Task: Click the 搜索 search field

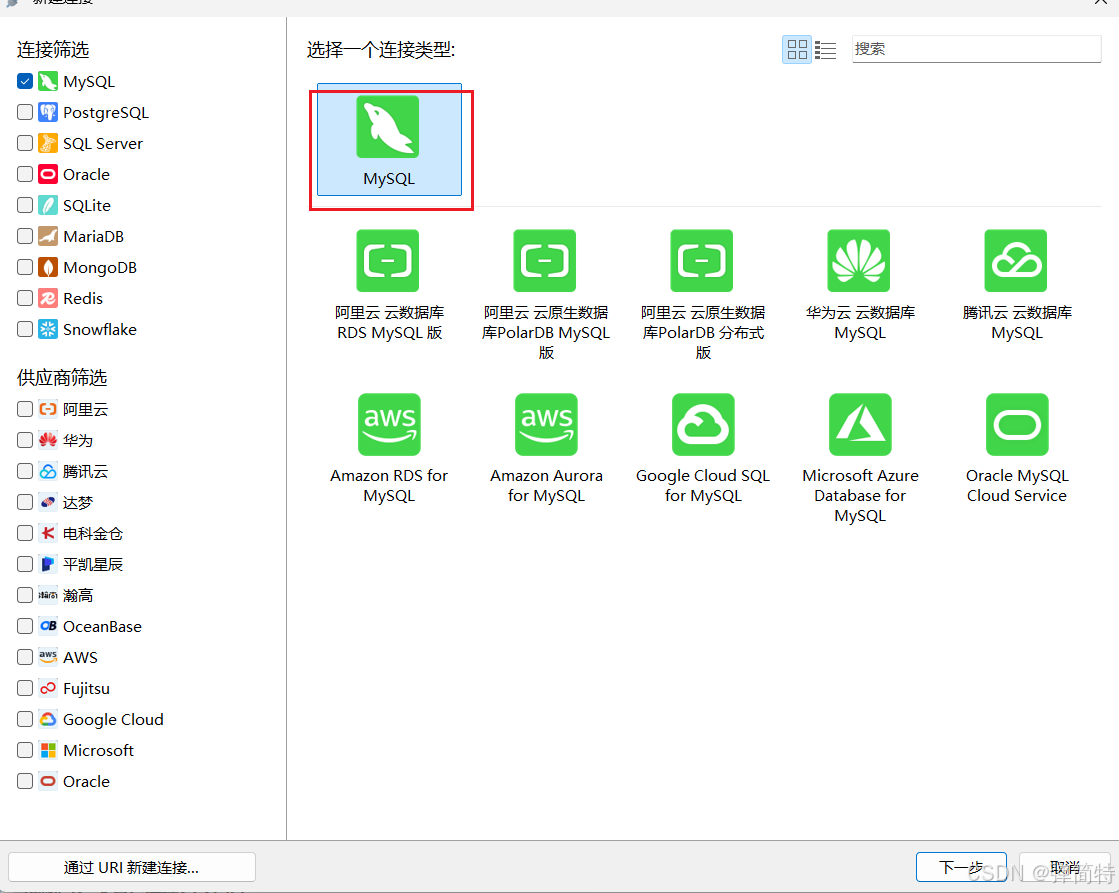Action: 976,49
